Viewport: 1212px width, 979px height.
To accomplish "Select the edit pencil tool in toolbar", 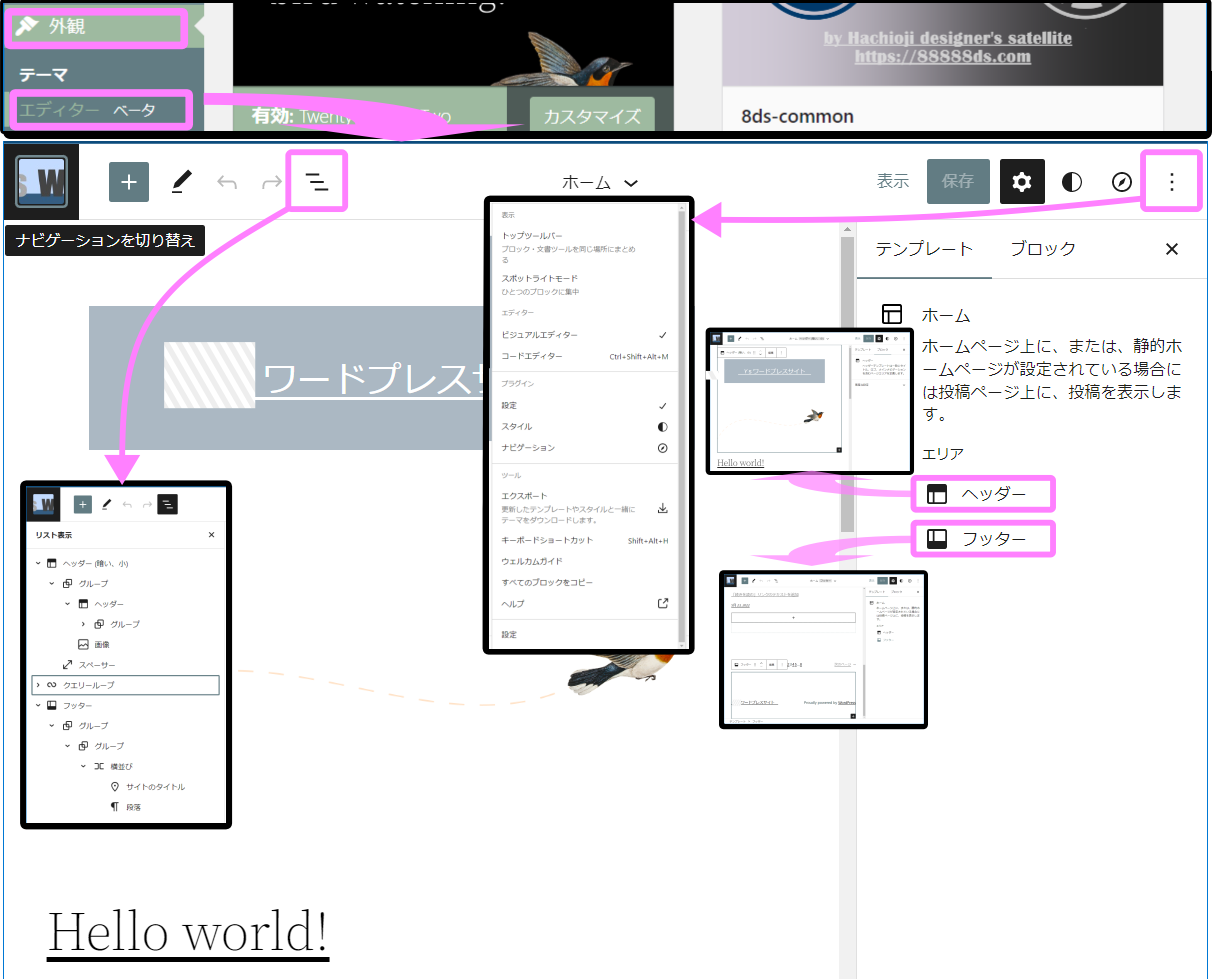I will click(x=181, y=182).
